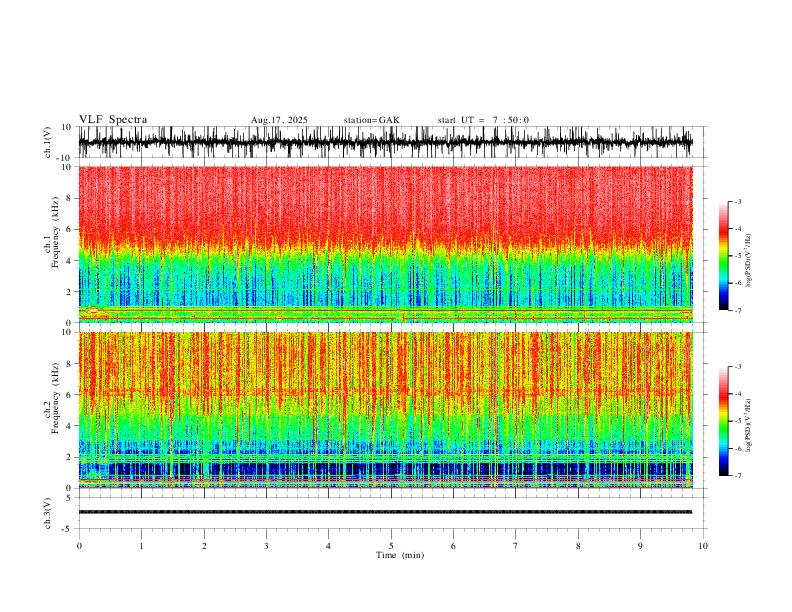The height and width of the screenshot is (612, 792).
Task: Click the 'VLF Spectra' title text
Action: pos(113,120)
